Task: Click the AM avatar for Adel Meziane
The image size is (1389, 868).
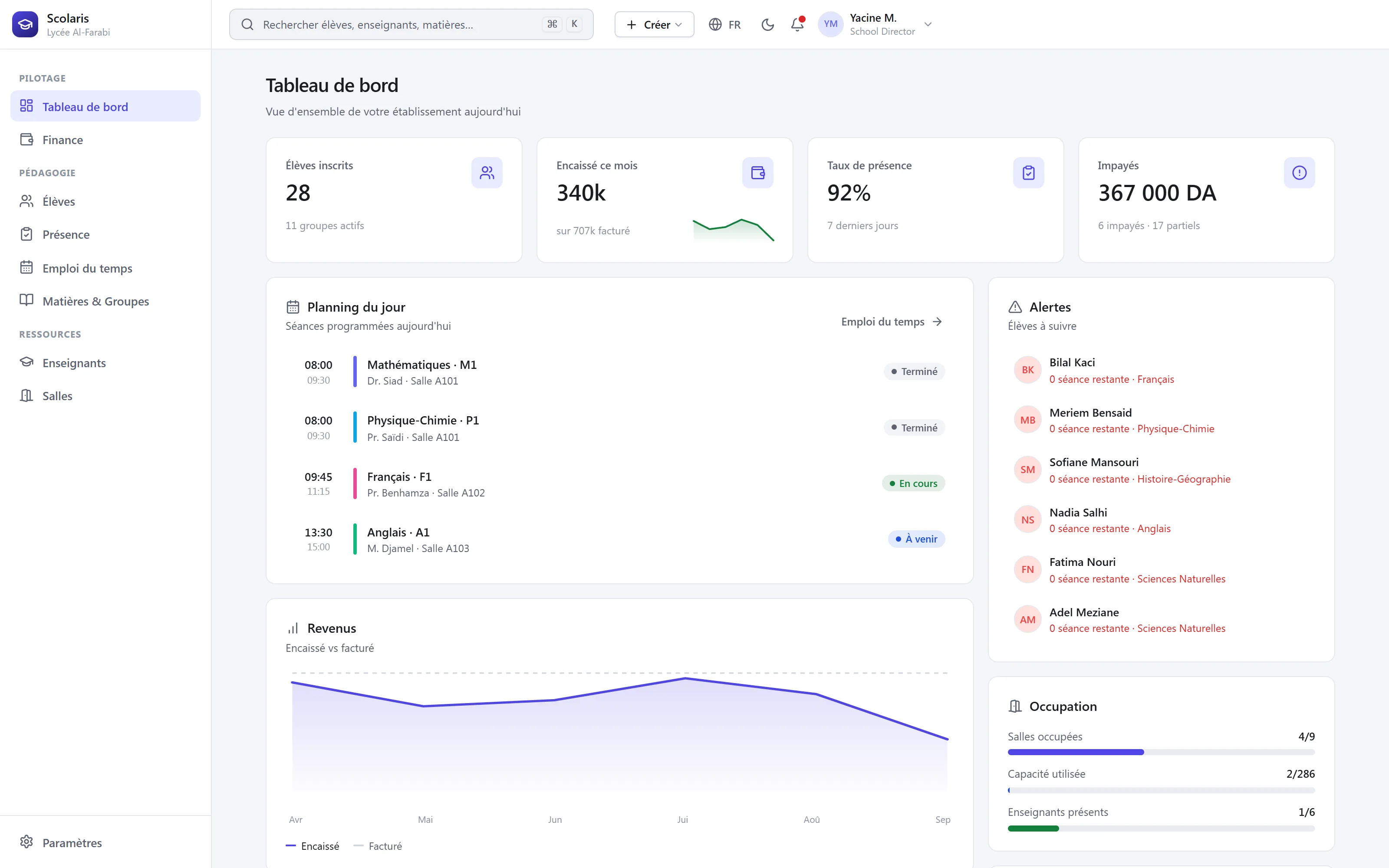Action: tap(1027, 620)
